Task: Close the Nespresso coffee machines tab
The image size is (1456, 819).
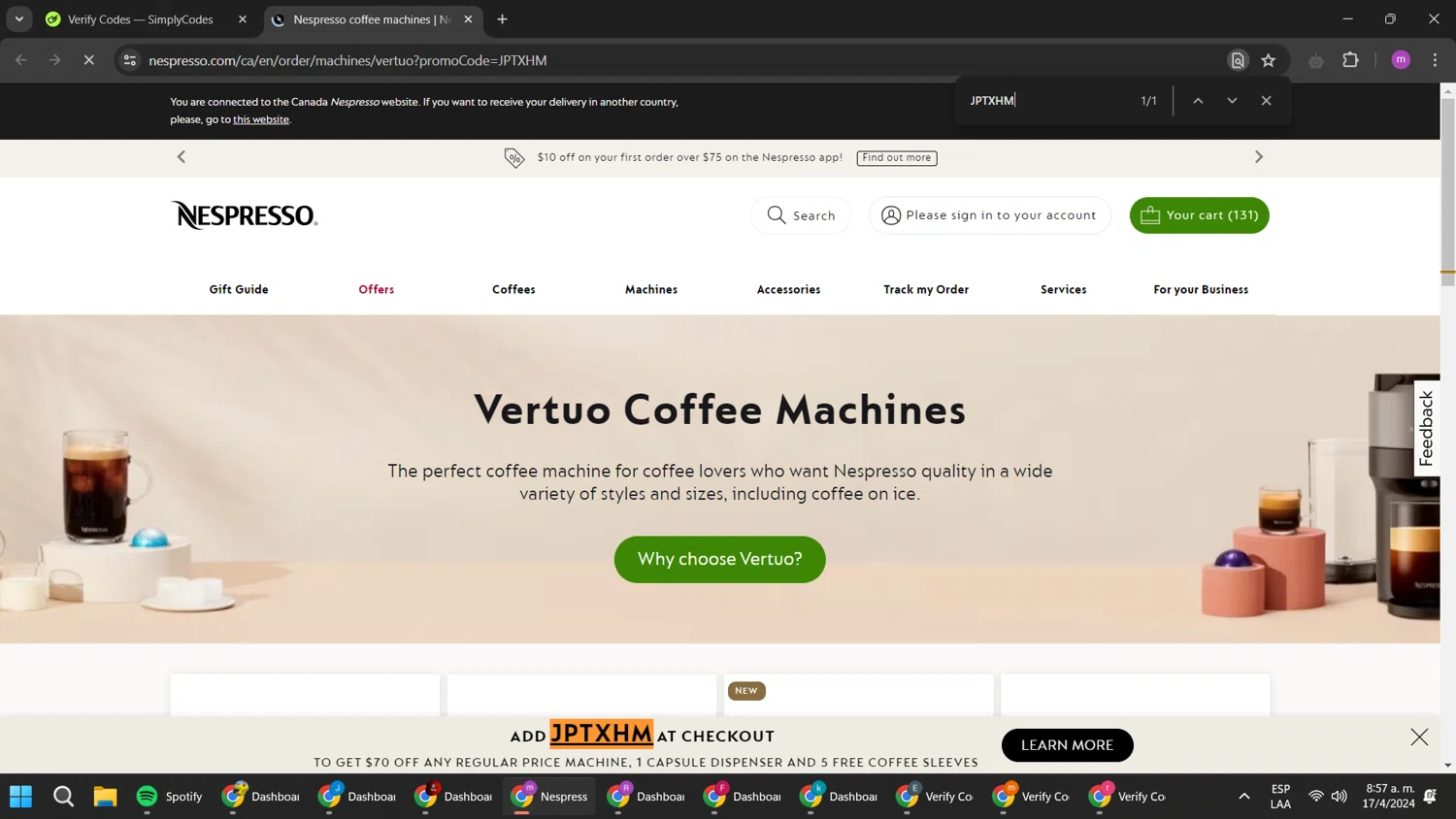Action: point(468,19)
